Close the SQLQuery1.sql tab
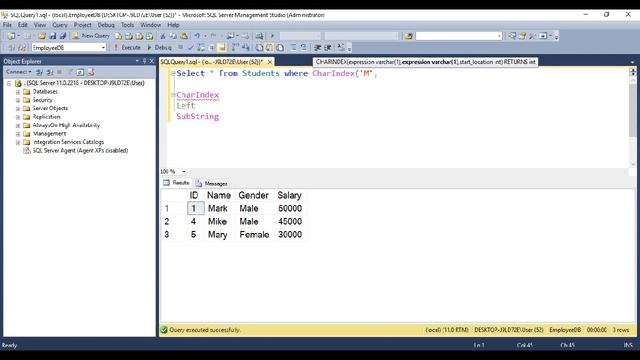This screenshot has height=360, width=640. [269, 62]
